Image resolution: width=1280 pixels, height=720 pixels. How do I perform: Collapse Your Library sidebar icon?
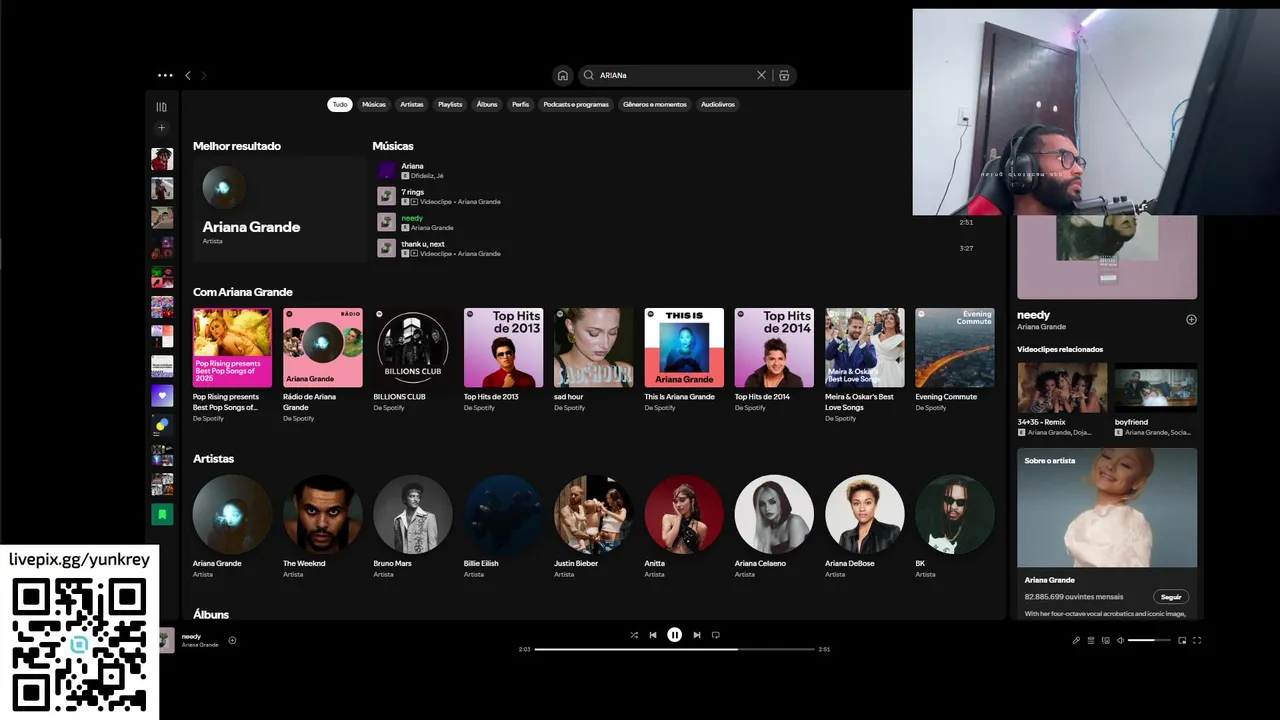coord(161,107)
